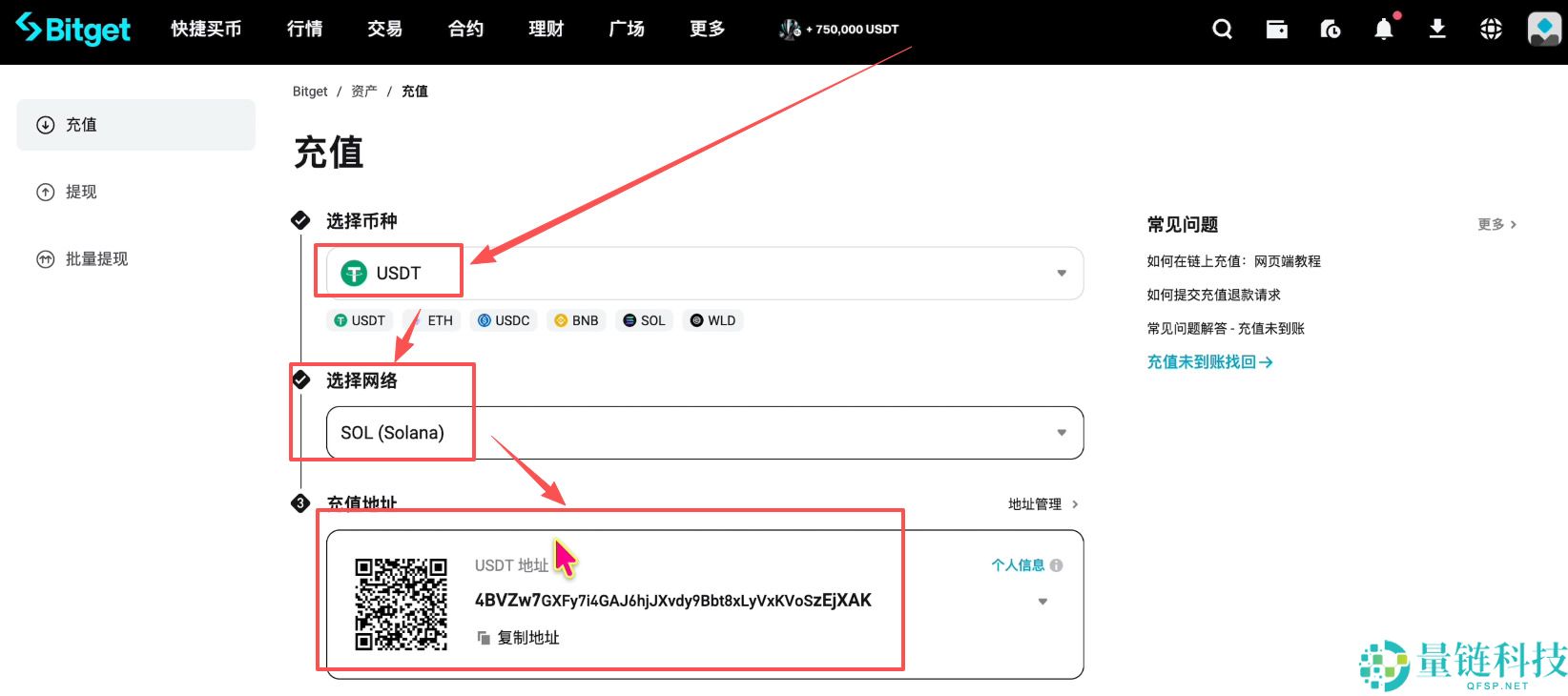Click the deposit address QR code
The width and height of the screenshot is (1568, 696).
point(402,604)
